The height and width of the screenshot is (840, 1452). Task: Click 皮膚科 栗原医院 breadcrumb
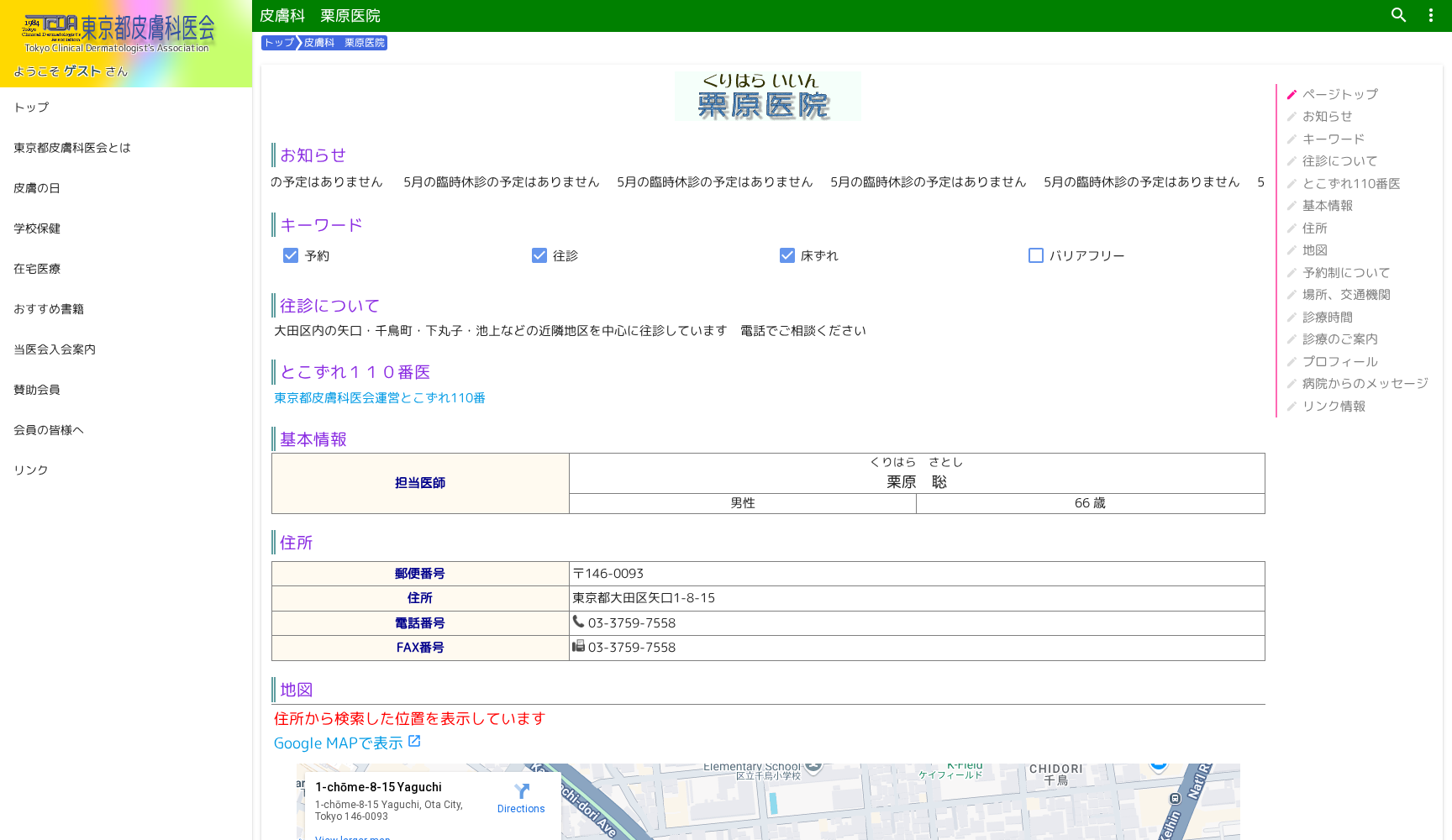[344, 43]
